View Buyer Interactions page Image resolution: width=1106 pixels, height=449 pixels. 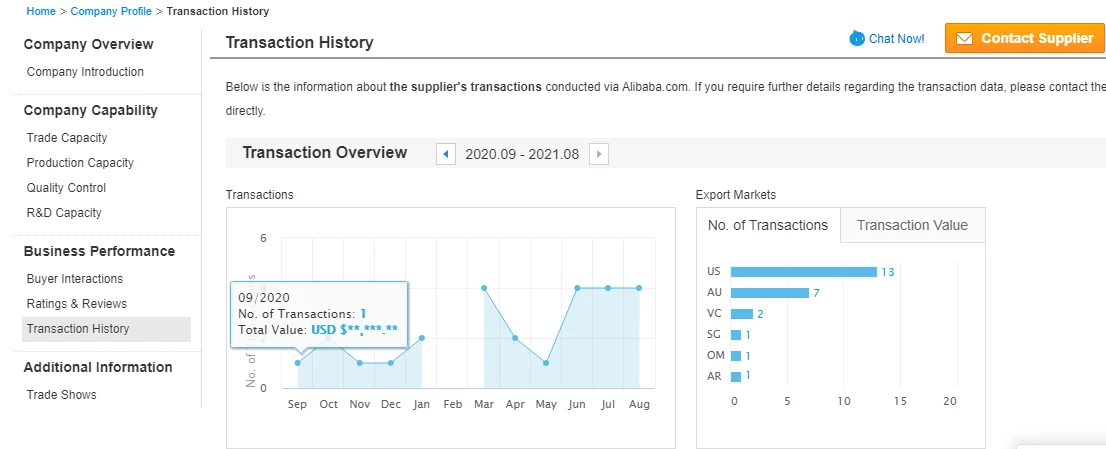[75, 279]
